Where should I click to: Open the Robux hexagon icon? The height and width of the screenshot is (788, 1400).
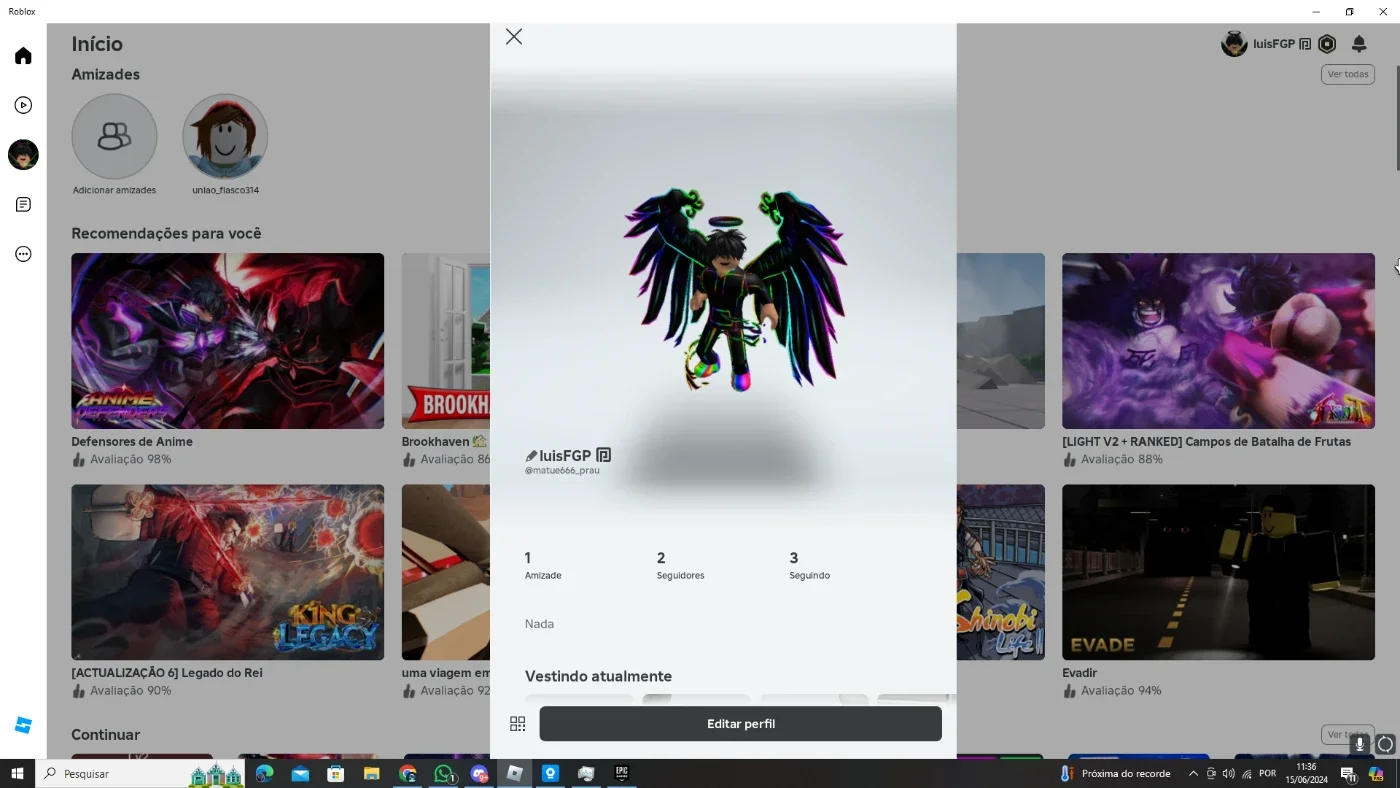coord(1327,44)
